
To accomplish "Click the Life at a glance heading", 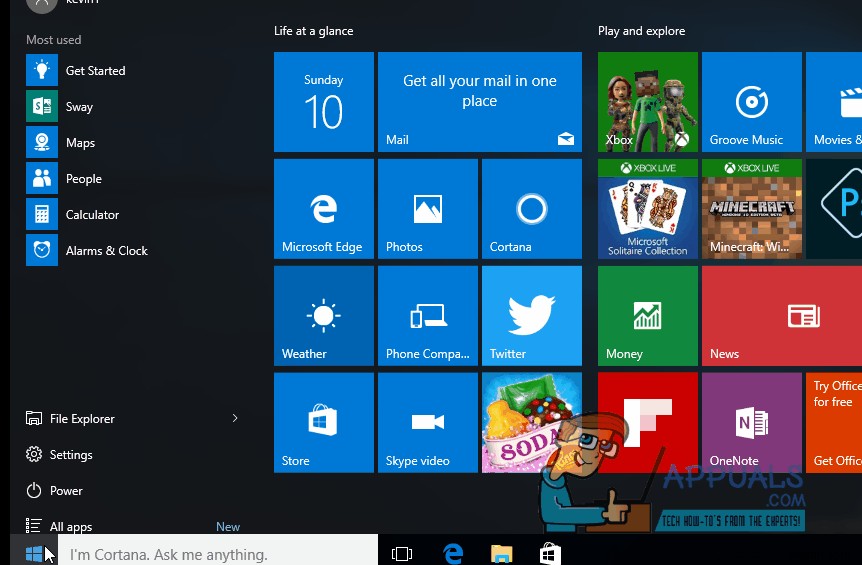I will [314, 31].
